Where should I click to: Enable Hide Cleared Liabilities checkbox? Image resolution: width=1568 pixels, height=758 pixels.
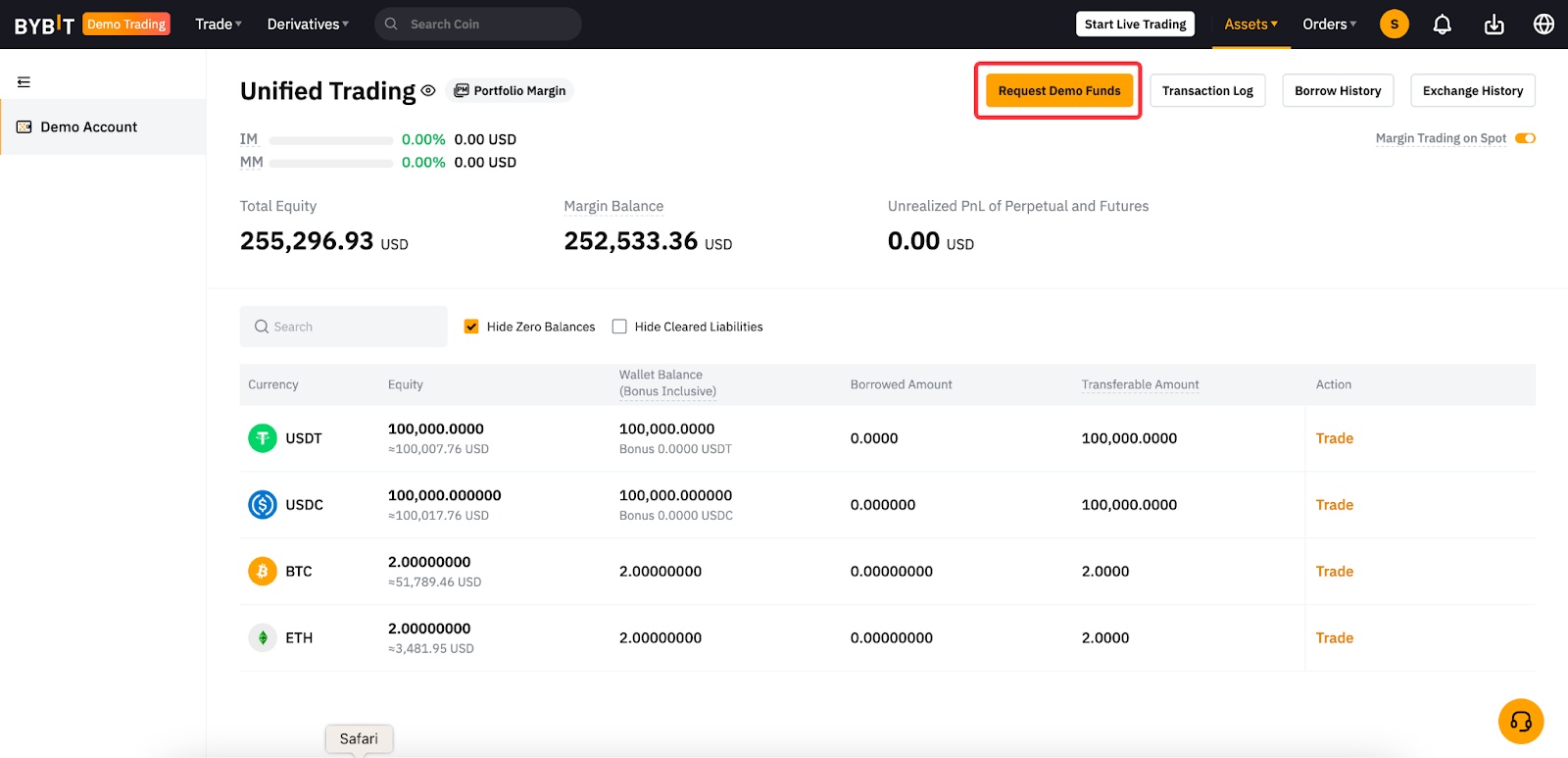pyautogui.click(x=619, y=327)
